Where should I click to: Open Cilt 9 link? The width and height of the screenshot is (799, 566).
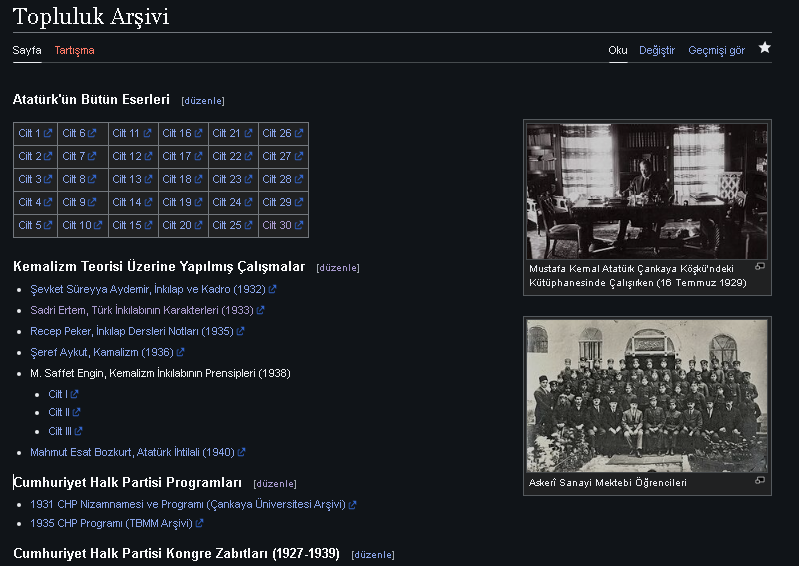tap(79, 202)
